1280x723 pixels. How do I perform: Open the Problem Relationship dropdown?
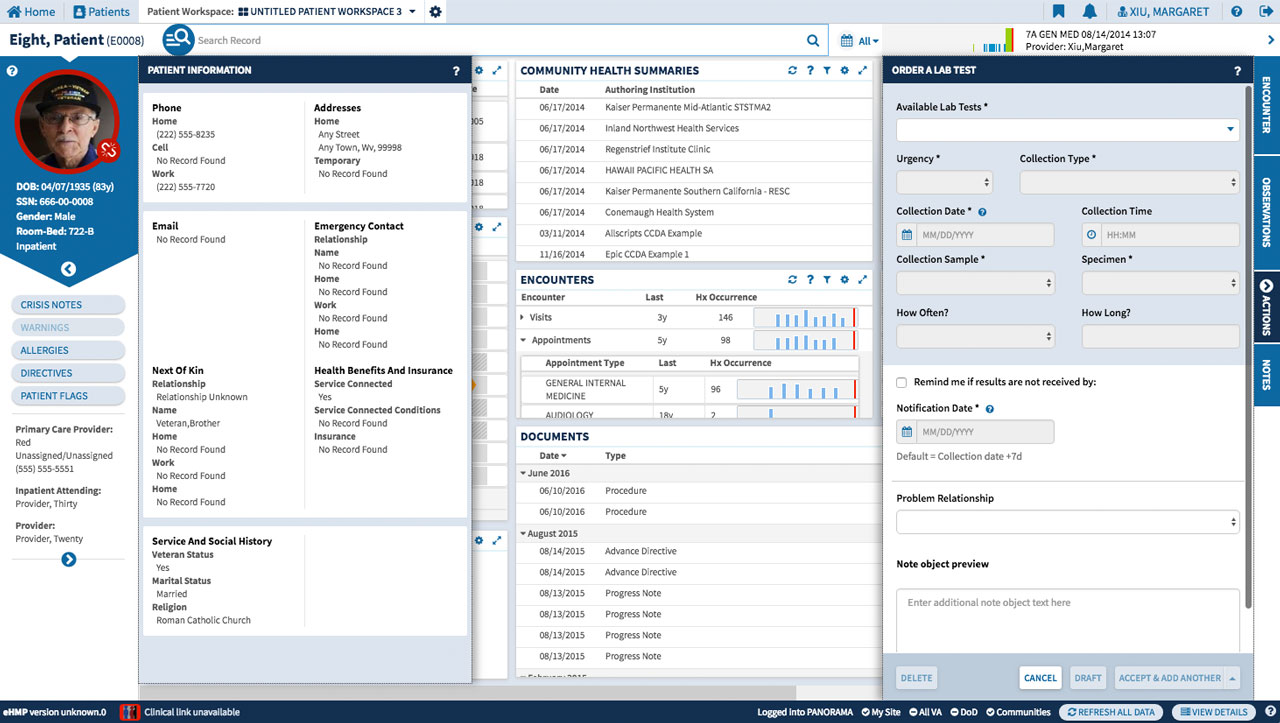coord(1068,522)
